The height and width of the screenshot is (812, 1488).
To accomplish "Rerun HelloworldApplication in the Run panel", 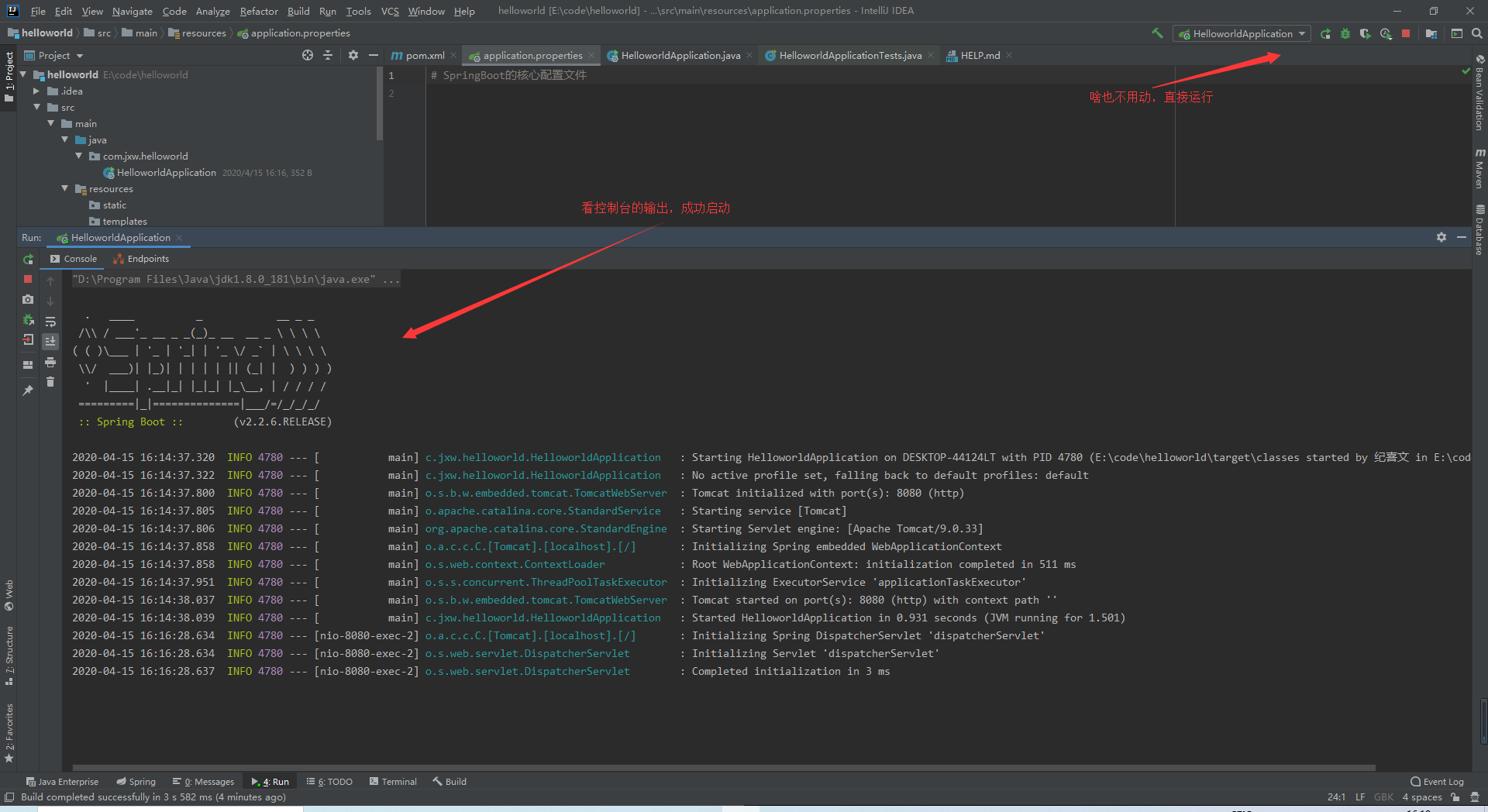I will point(28,259).
